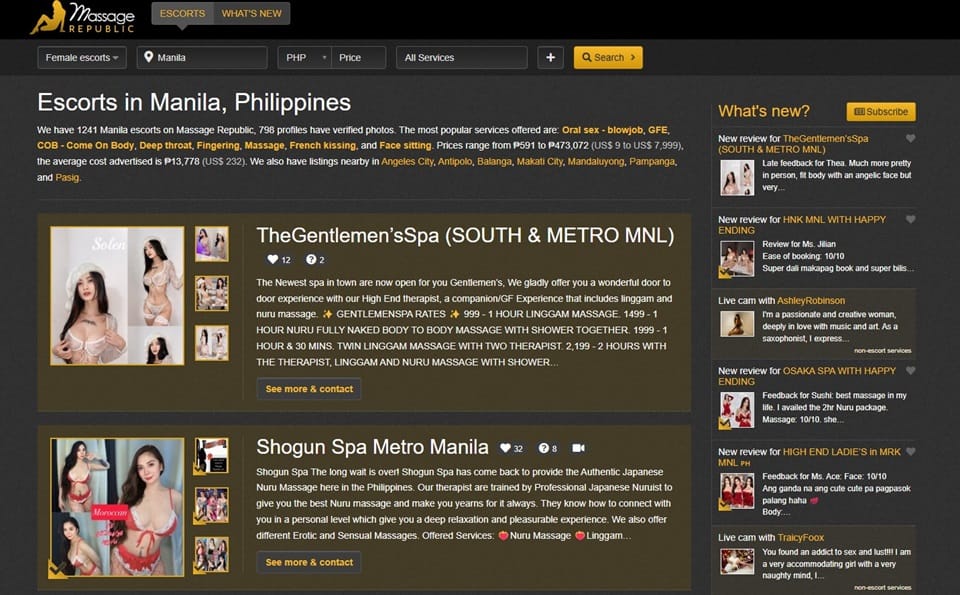960x595 pixels.
Task: Open HNK MNL WITH HAPPY ENDING sidebar link
Action: click(802, 225)
